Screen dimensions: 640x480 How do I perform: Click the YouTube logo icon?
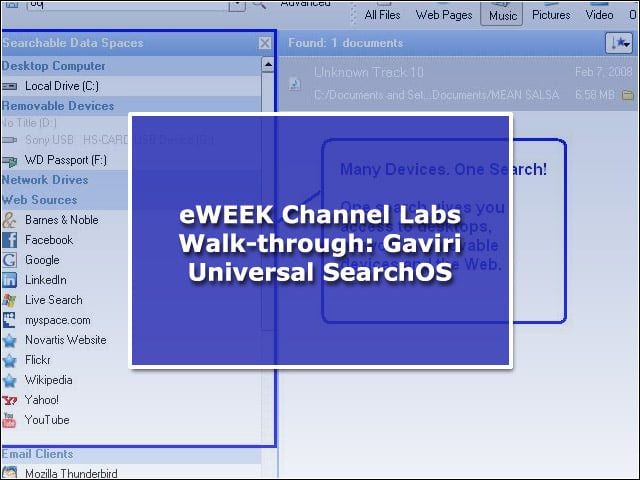[x=9, y=420]
